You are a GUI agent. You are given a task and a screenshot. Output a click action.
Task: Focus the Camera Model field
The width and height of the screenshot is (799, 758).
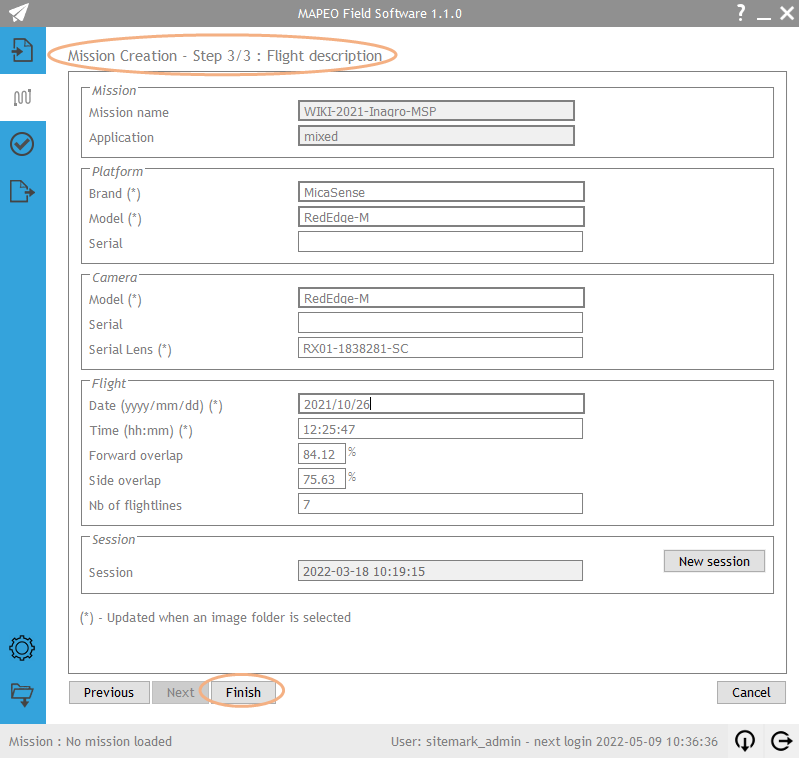point(441,298)
